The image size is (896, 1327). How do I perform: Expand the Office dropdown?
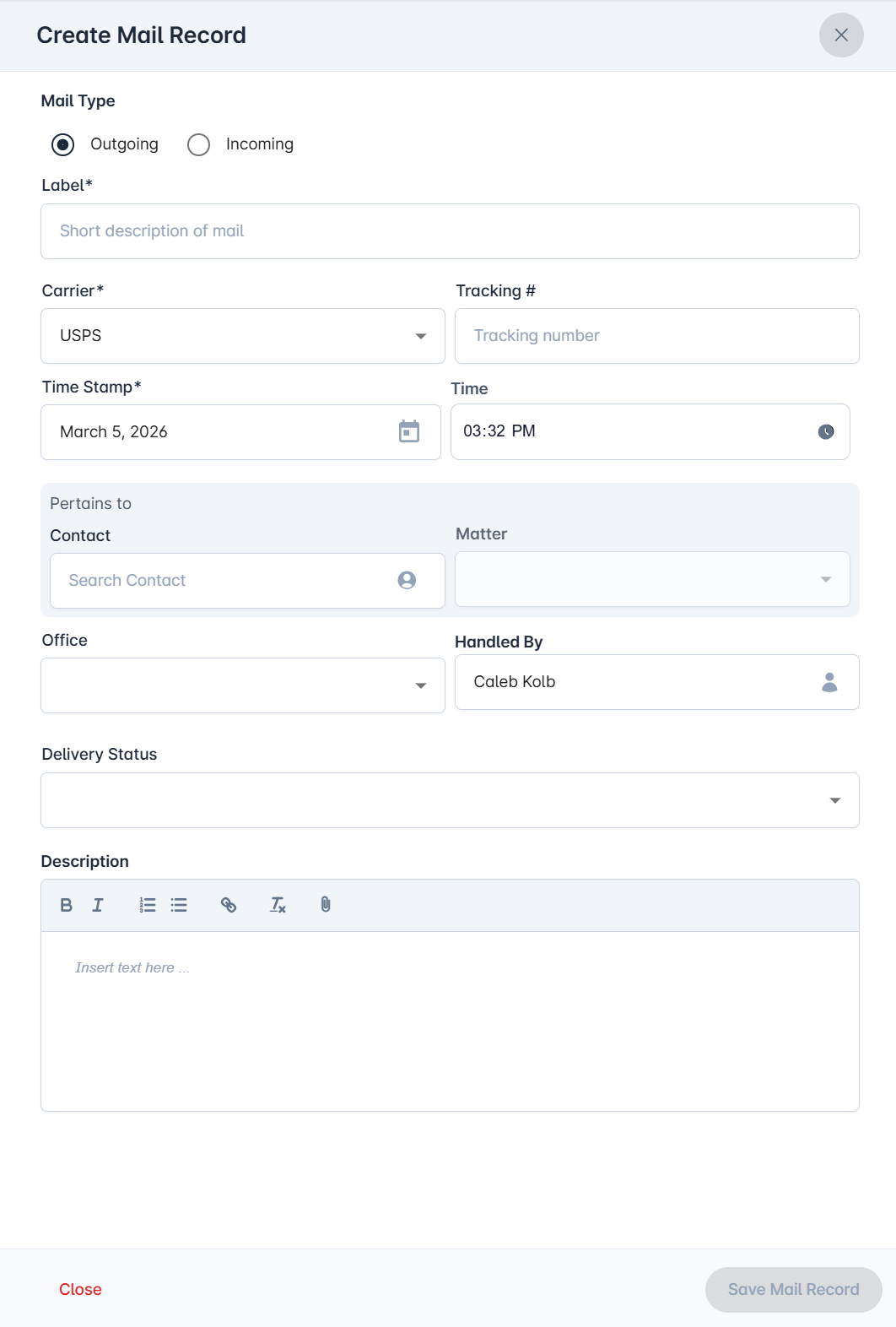tap(243, 685)
